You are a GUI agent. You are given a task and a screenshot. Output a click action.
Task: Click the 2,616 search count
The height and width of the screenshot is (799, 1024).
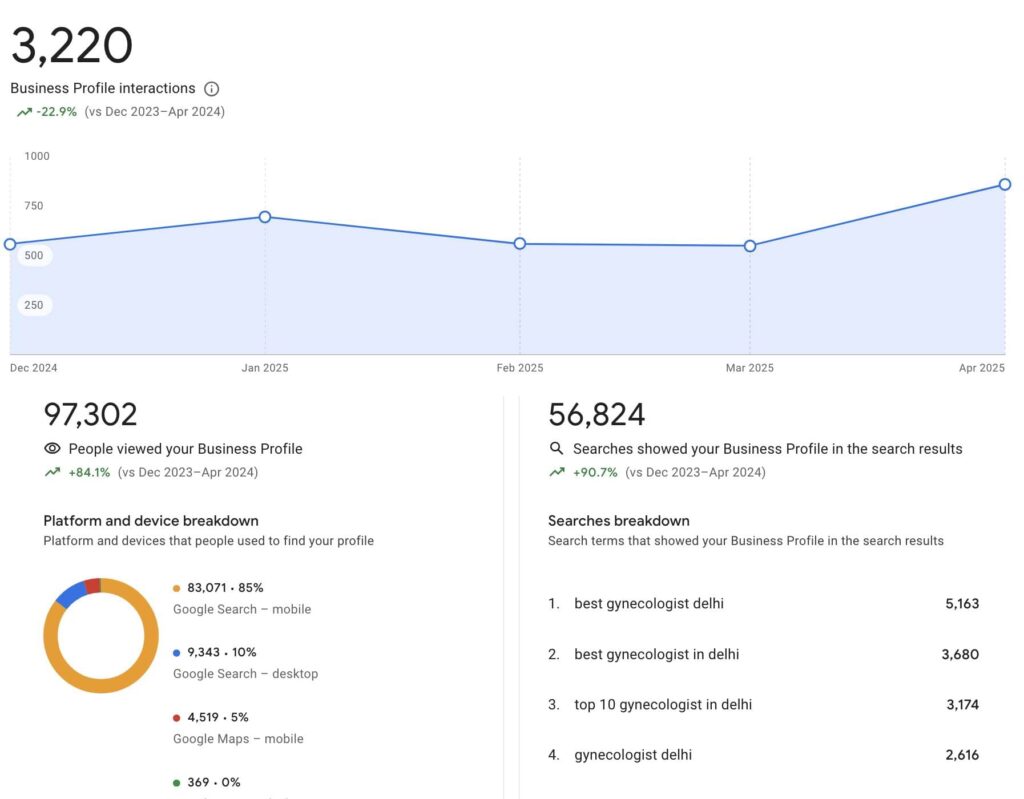pyautogui.click(x=962, y=755)
